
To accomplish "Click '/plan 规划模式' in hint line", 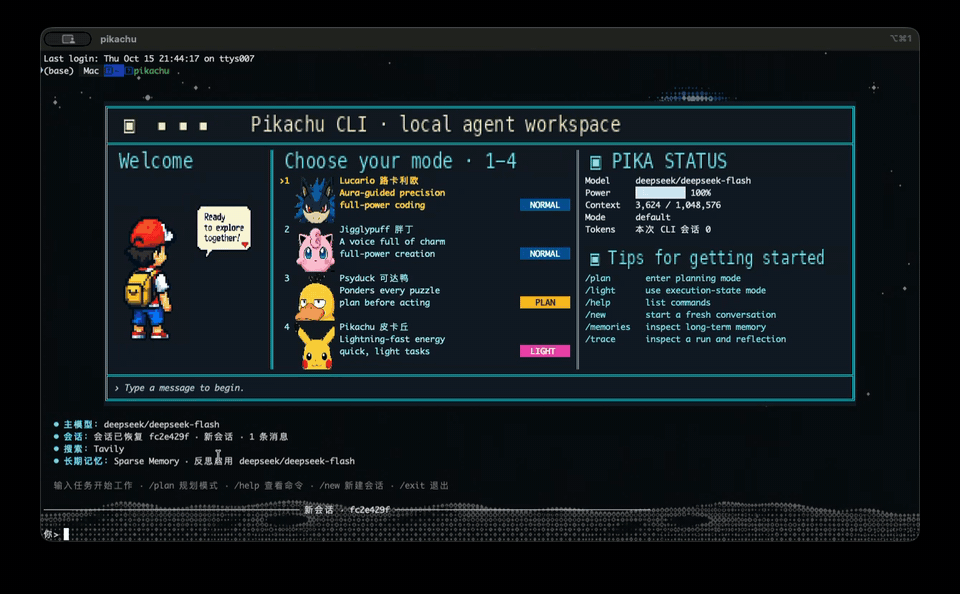I will click(x=183, y=486).
